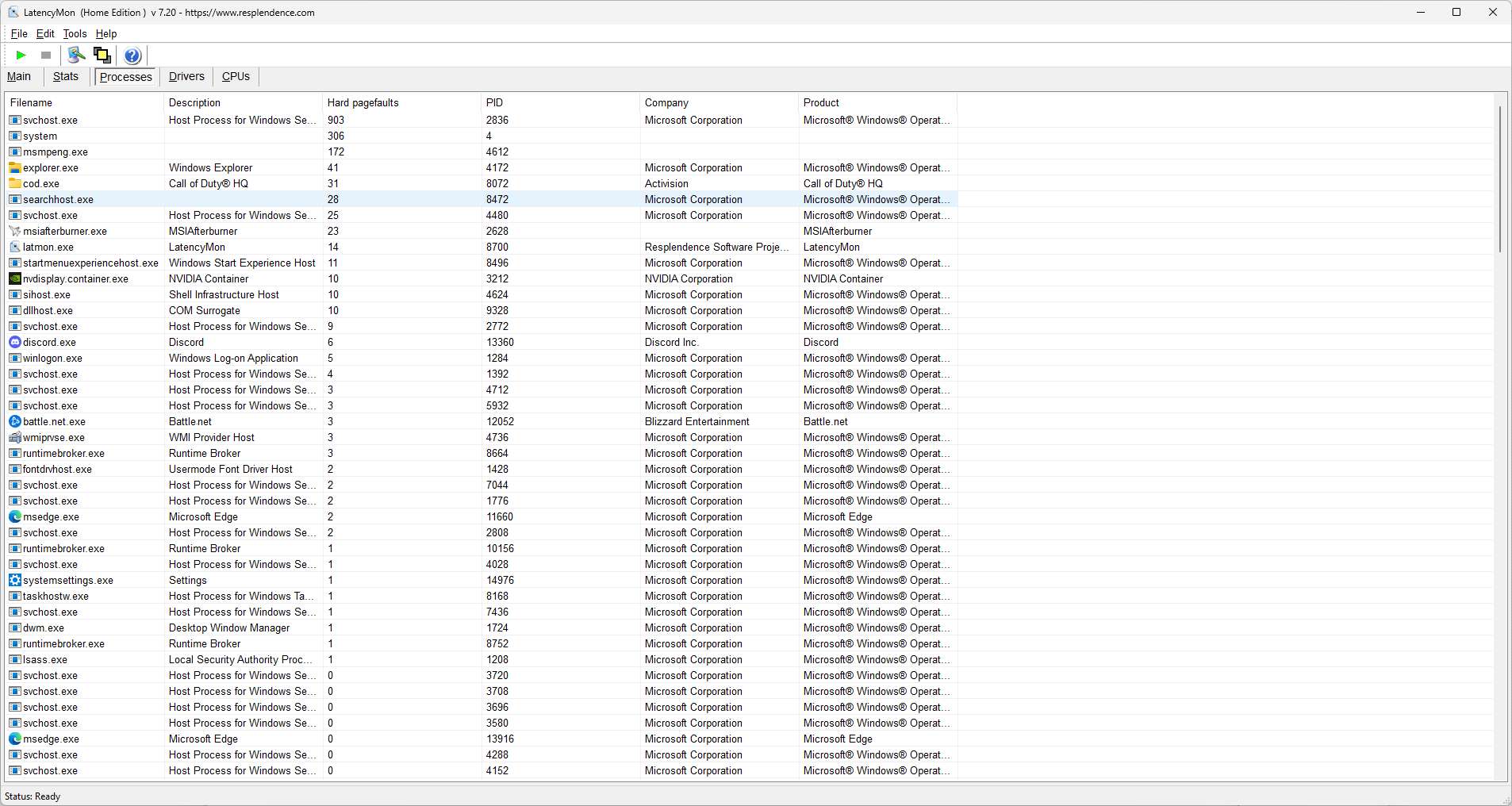
Task: Click the systemsettings.exe gear icon
Action: pos(15,580)
